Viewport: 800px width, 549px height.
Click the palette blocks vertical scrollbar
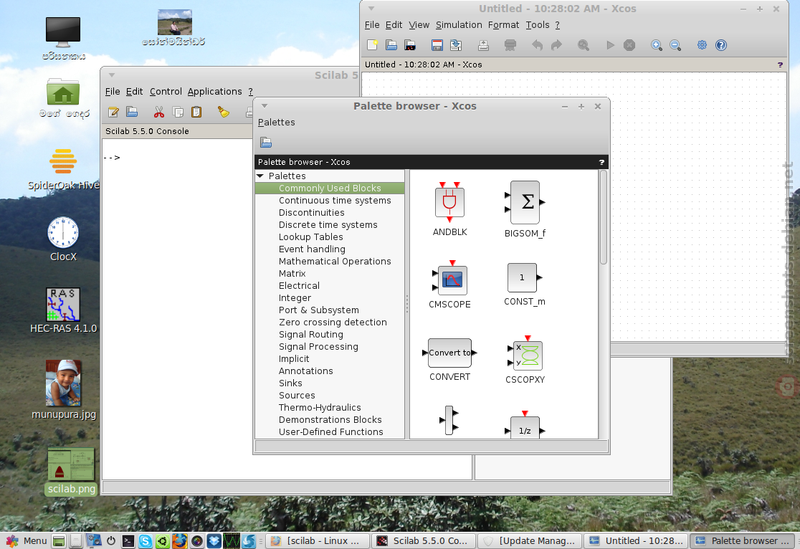tap(603, 218)
